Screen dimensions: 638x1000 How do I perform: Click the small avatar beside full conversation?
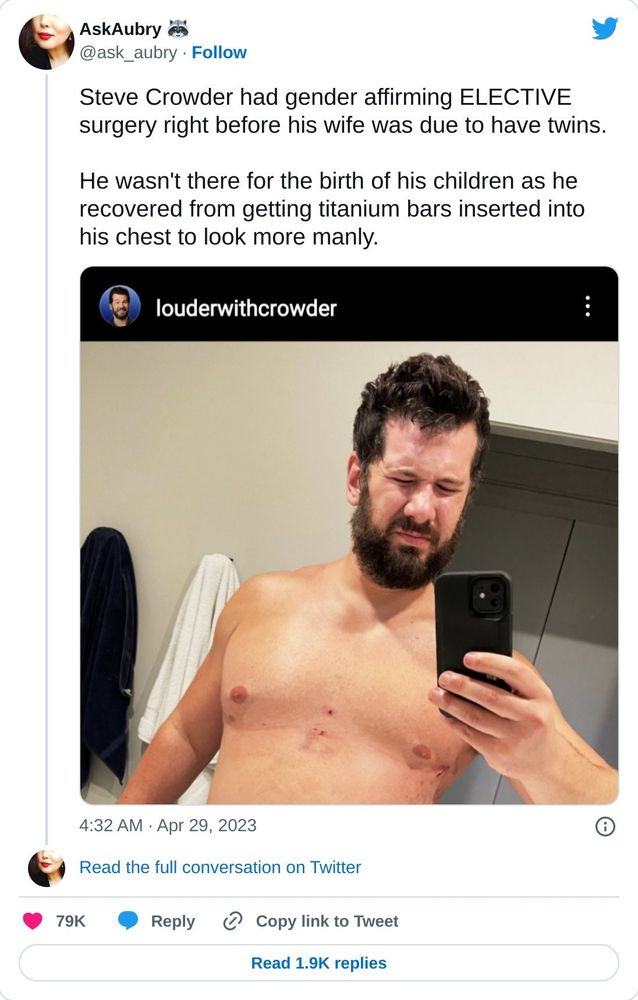(47, 868)
